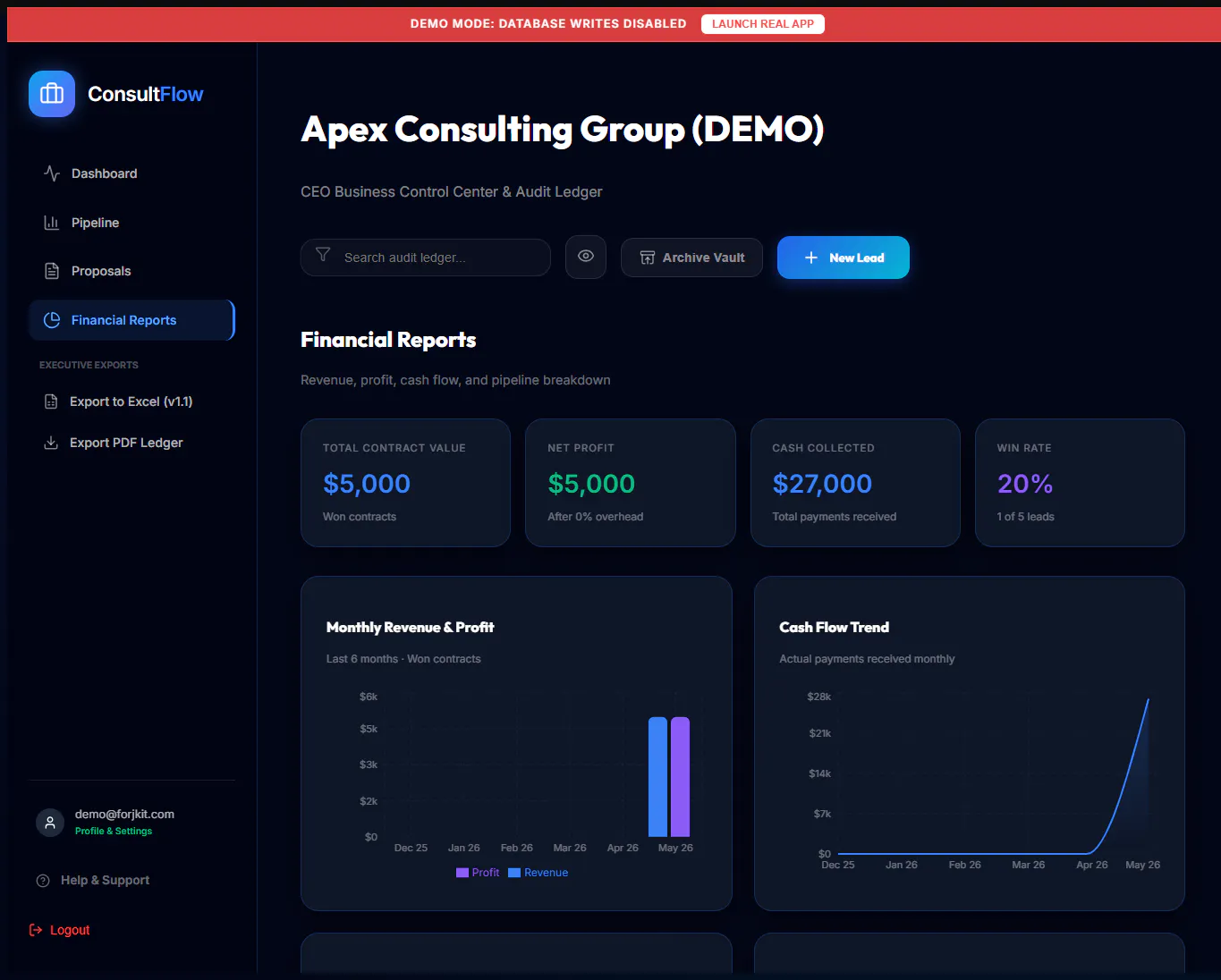
Task: Click the Apex Consulting Group (DEMO) heading
Action: [x=563, y=130]
